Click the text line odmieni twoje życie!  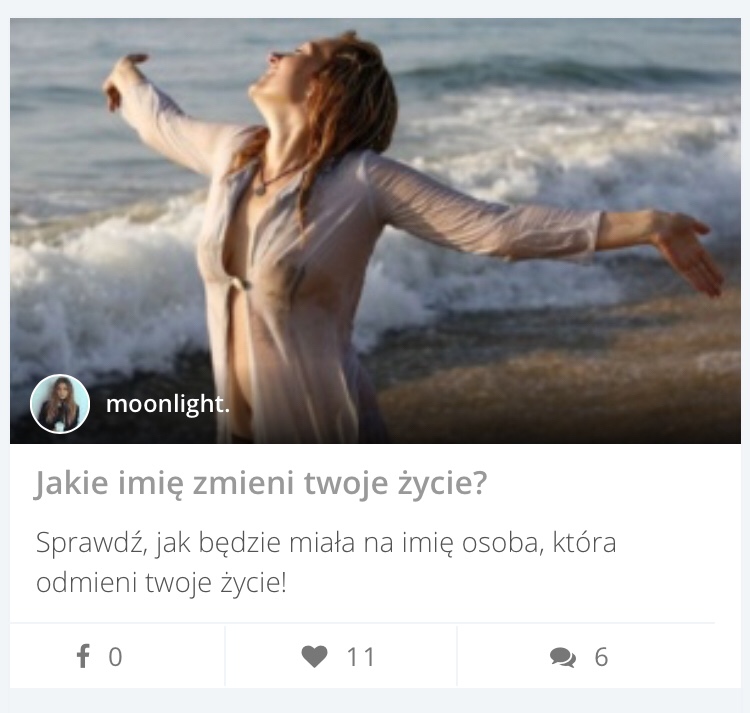pyautogui.click(x=161, y=583)
